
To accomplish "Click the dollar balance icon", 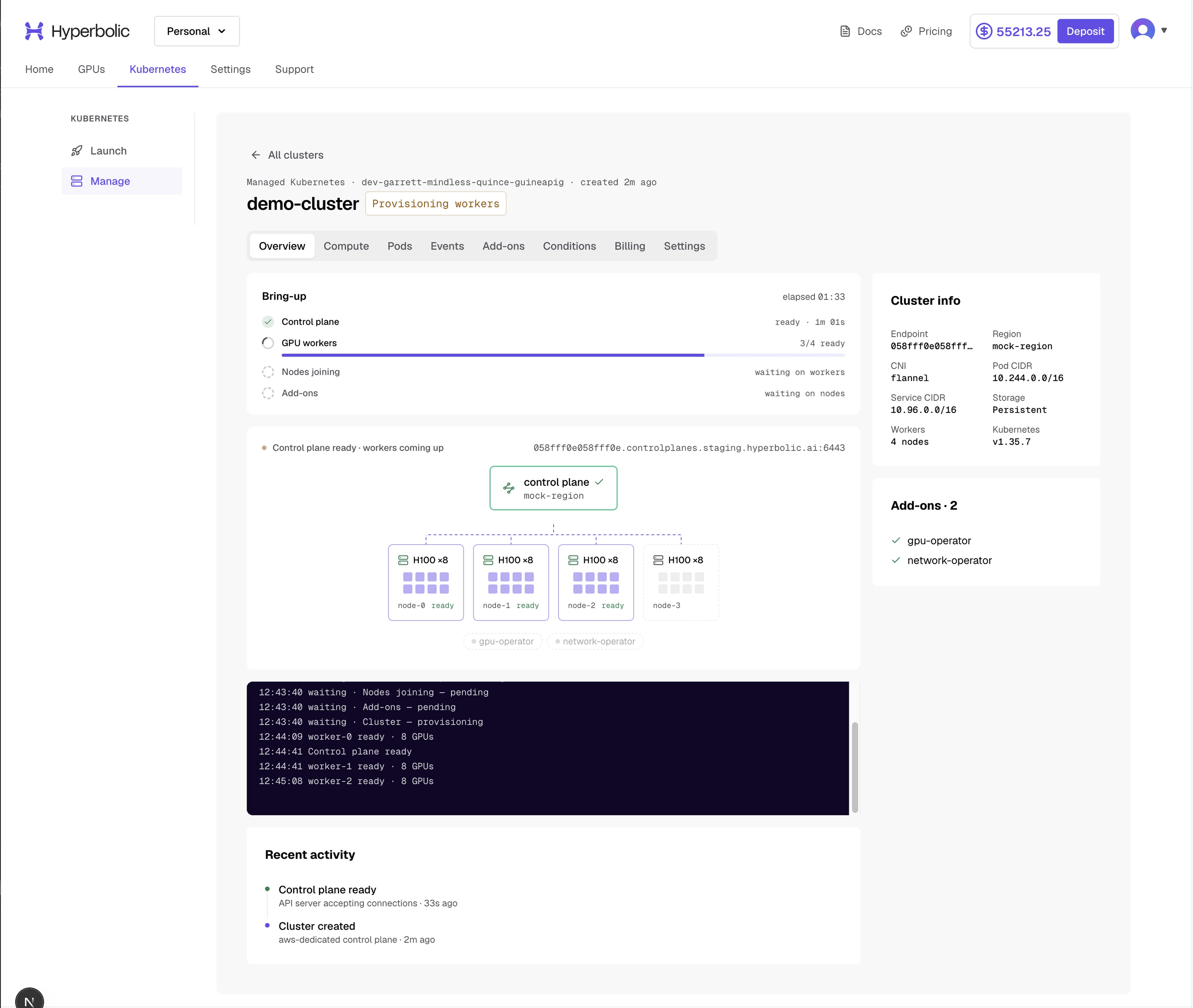I will point(983,31).
